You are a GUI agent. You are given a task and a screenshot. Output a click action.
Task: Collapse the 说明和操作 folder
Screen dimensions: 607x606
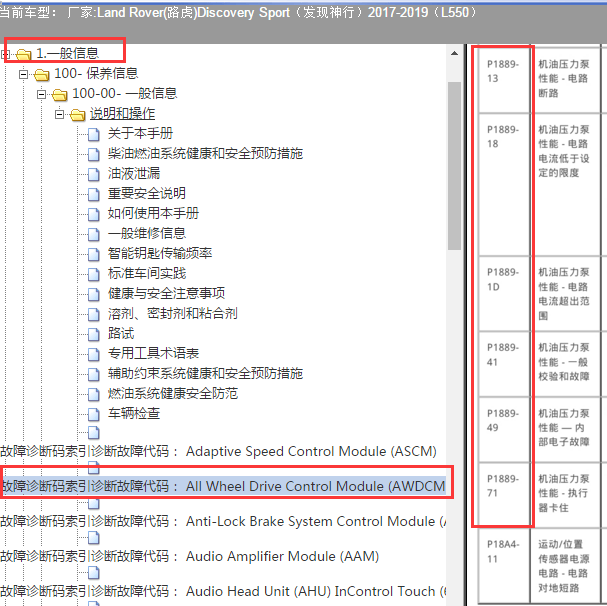tap(59, 114)
